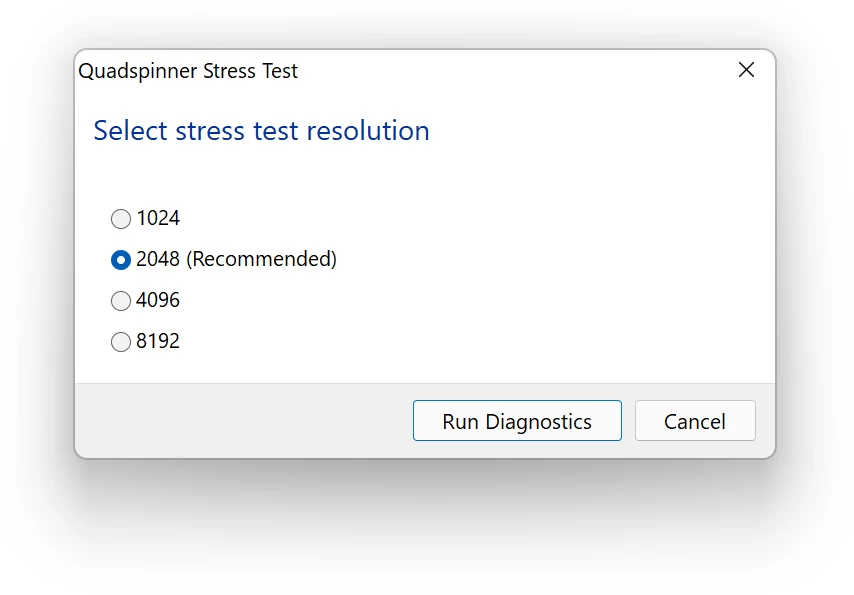This screenshot has width=854, height=595.
Task: Click the "Select stress test resolution" heading
Action: 261,131
